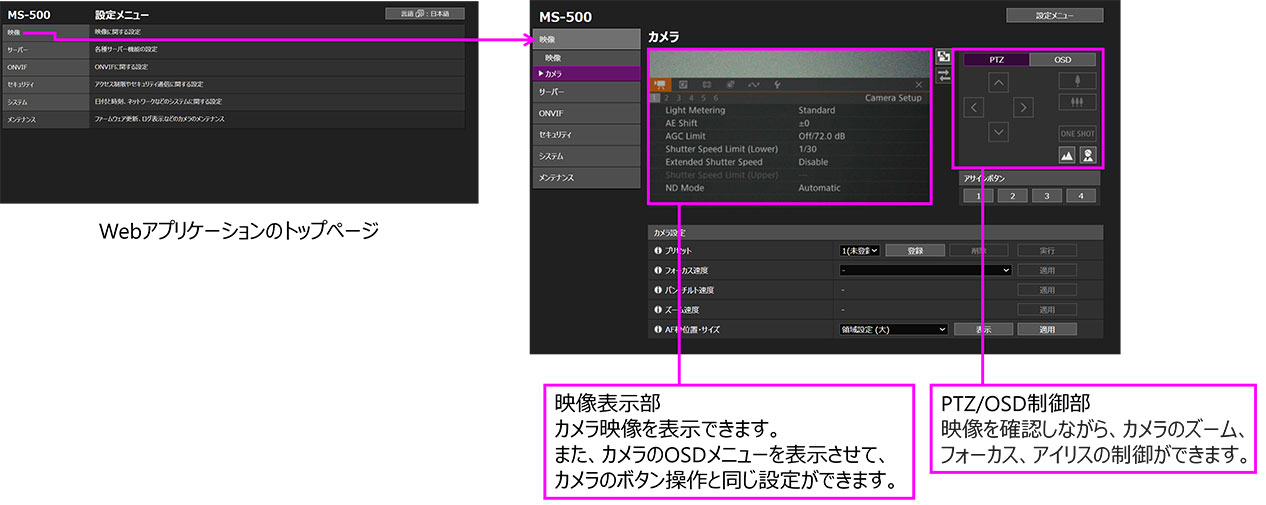Screen dimensions: 1266x505
Task: Select 映像 sub-item under the 映像 menu
Action: [x=585, y=59]
